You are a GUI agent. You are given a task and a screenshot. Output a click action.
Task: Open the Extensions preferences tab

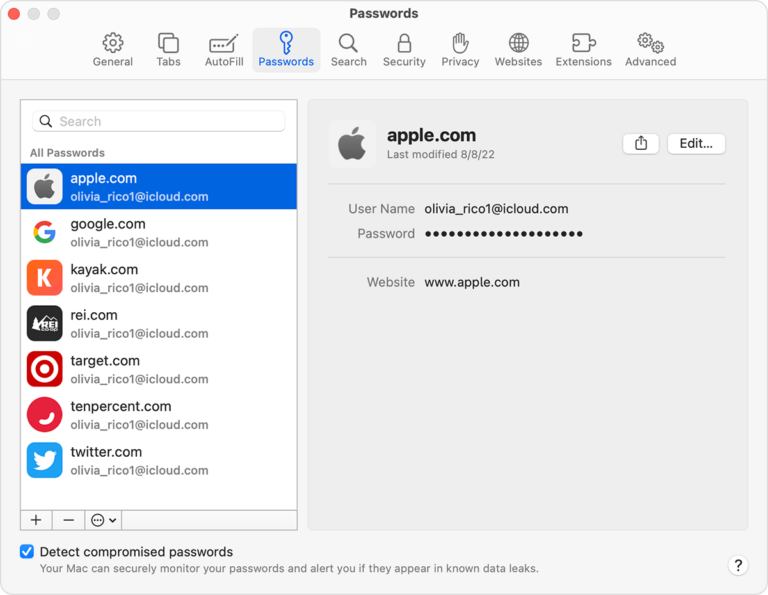coord(583,50)
